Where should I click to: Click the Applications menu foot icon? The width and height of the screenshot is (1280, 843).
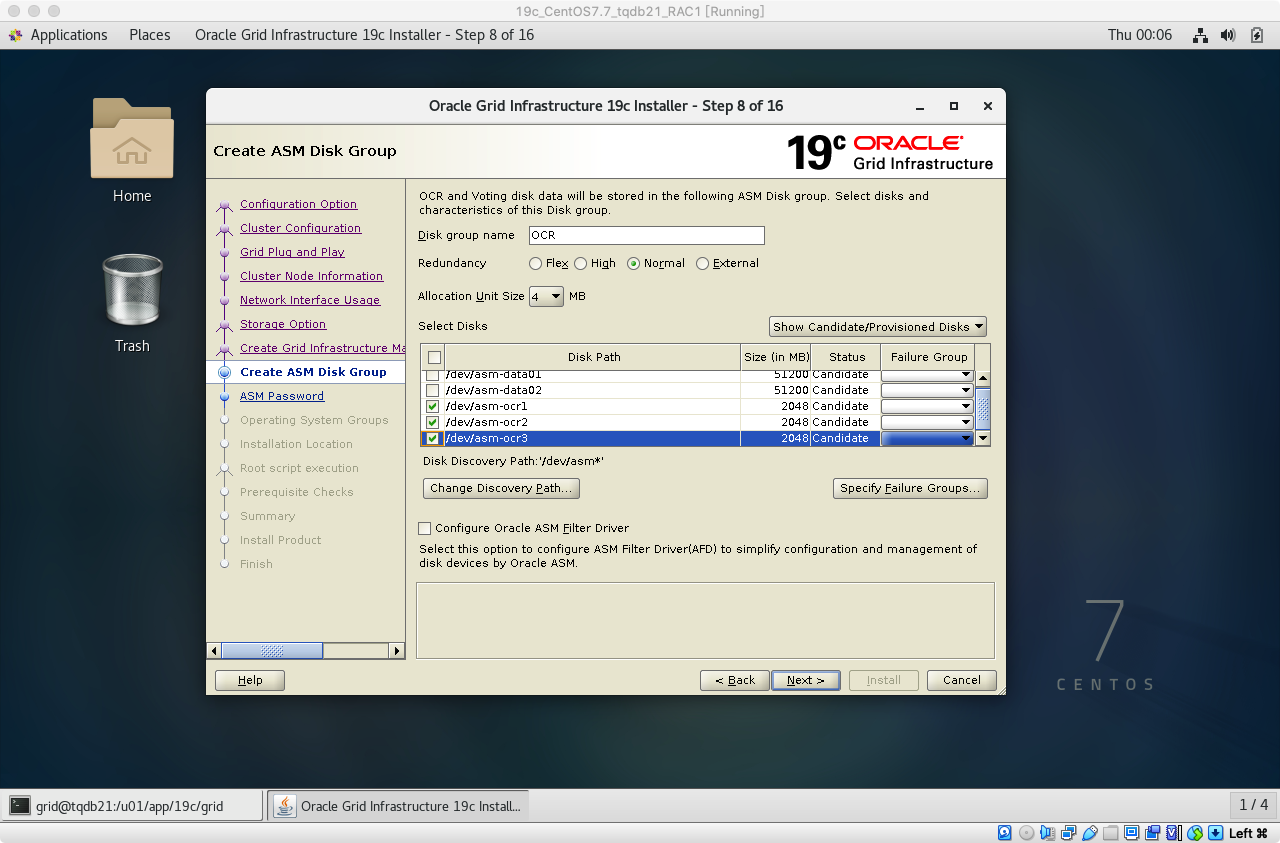tap(16, 35)
